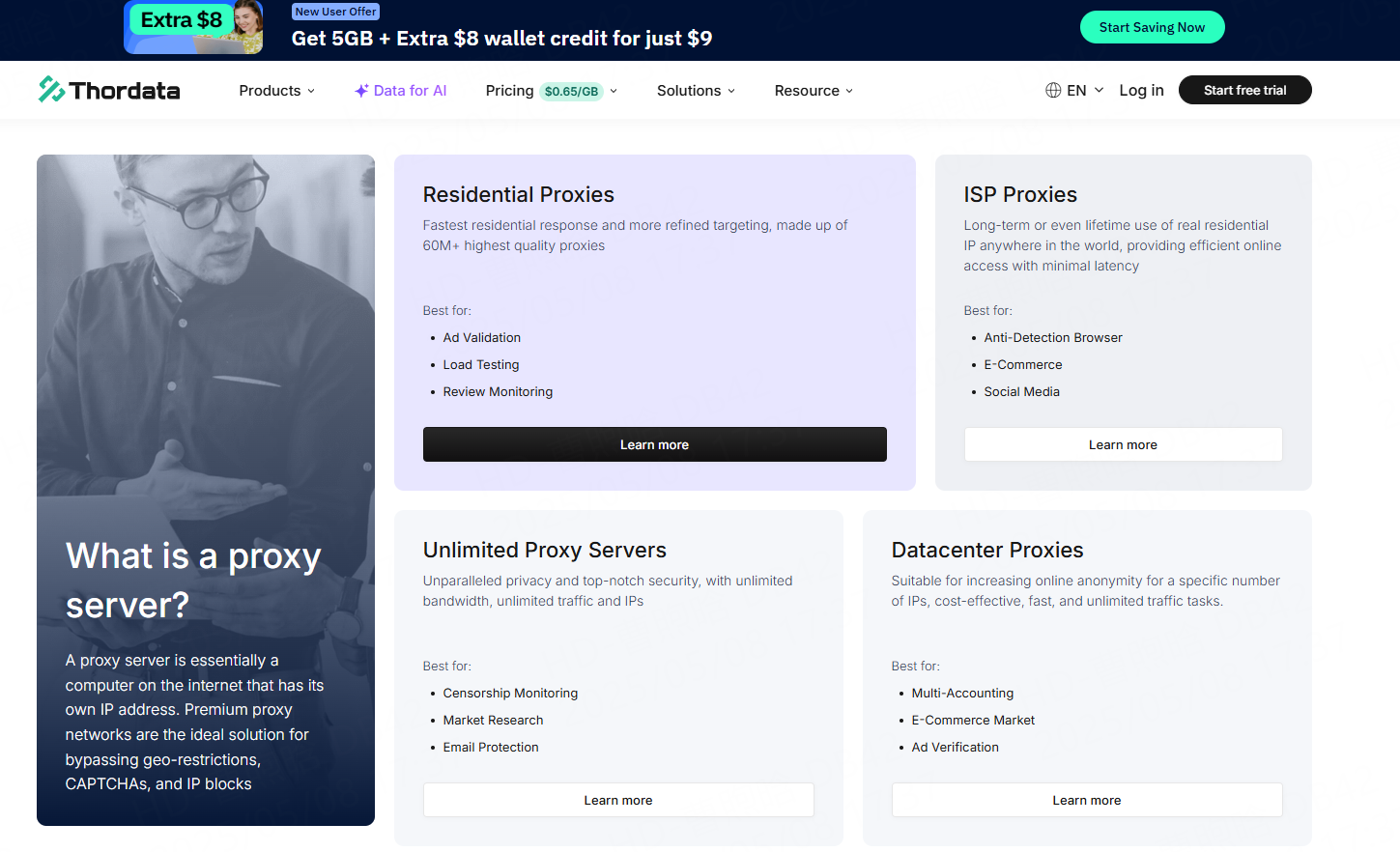The width and height of the screenshot is (1400, 852).
Task: Expand the Products dropdown menu
Action: [276, 91]
